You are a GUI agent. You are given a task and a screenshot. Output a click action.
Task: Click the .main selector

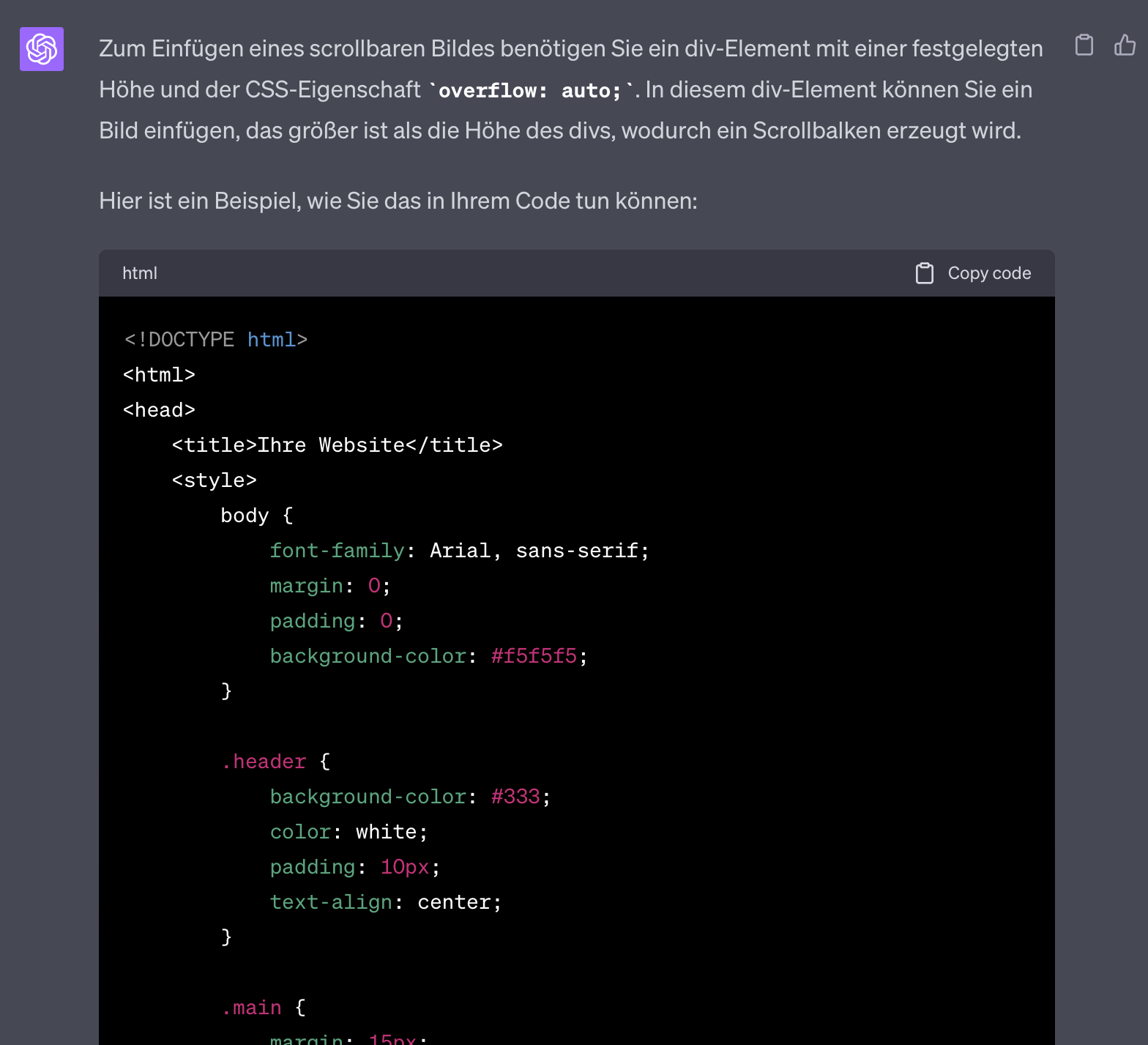[x=252, y=1008]
